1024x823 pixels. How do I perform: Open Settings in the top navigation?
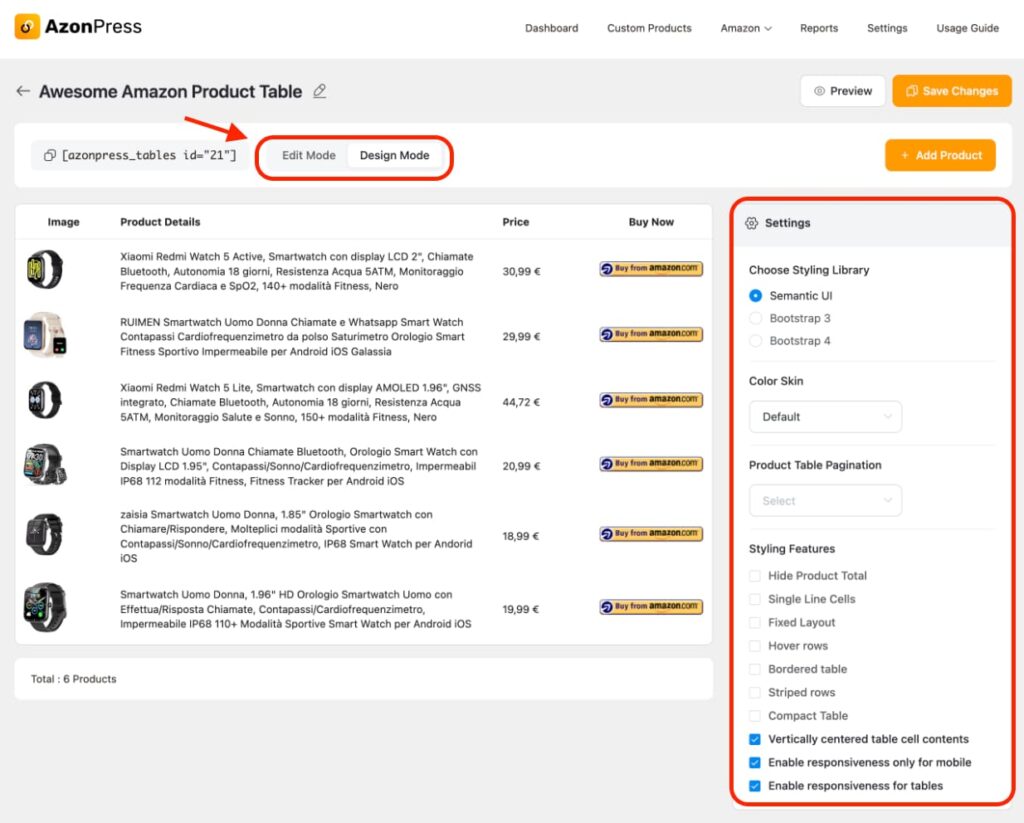click(x=887, y=28)
